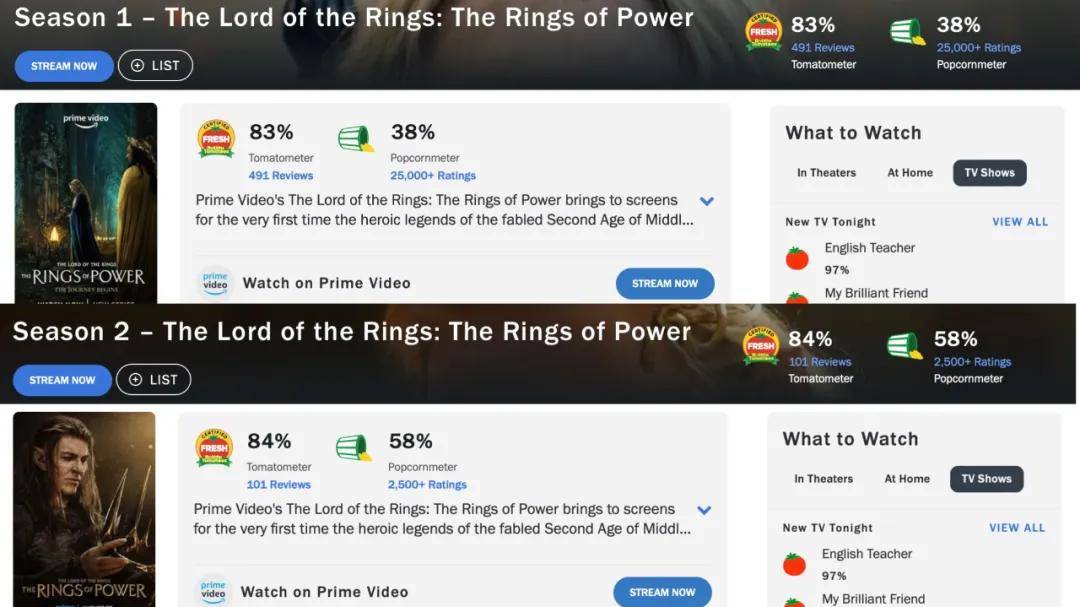Click Prime Video logo in Season 1 watch row

pos(215,283)
